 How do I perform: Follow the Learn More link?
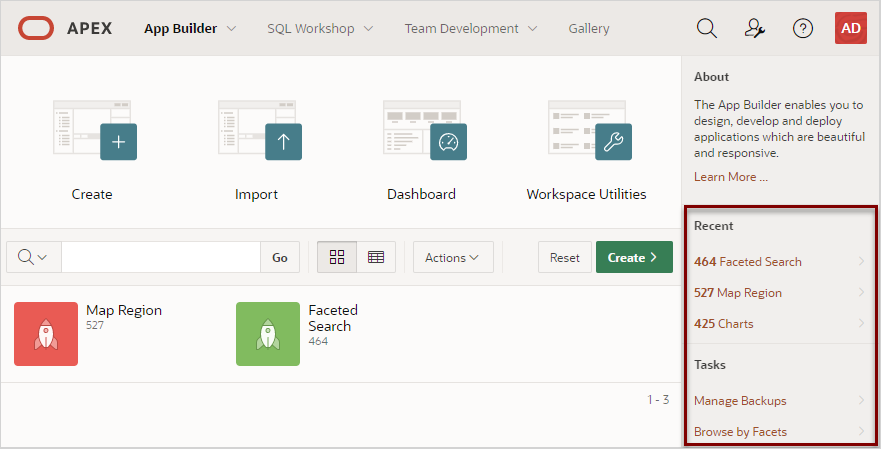point(730,177)
